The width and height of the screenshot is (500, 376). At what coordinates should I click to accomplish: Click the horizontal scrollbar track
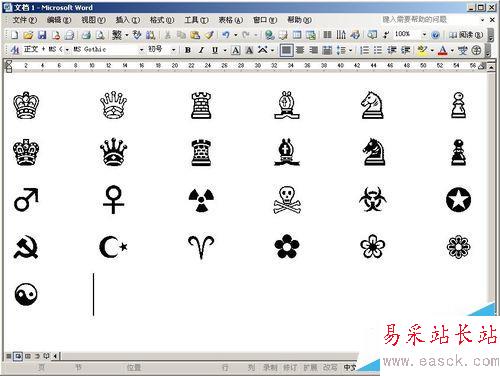tap(210, 356)
